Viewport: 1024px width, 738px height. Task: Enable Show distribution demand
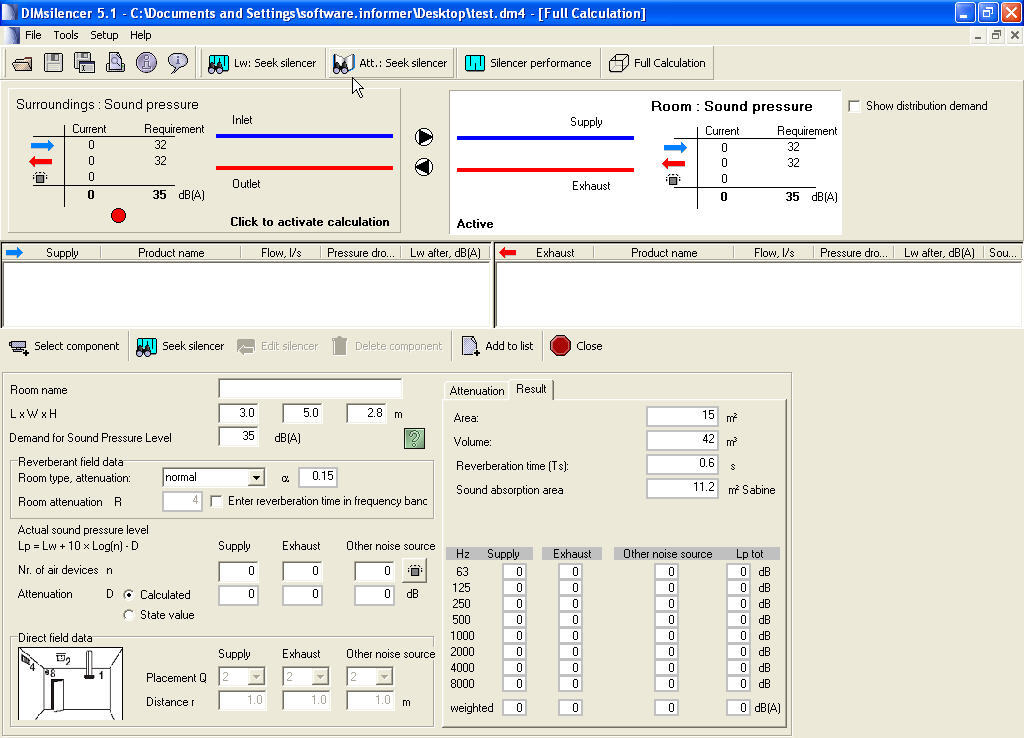pyautogui.click(x=855, y=106)
